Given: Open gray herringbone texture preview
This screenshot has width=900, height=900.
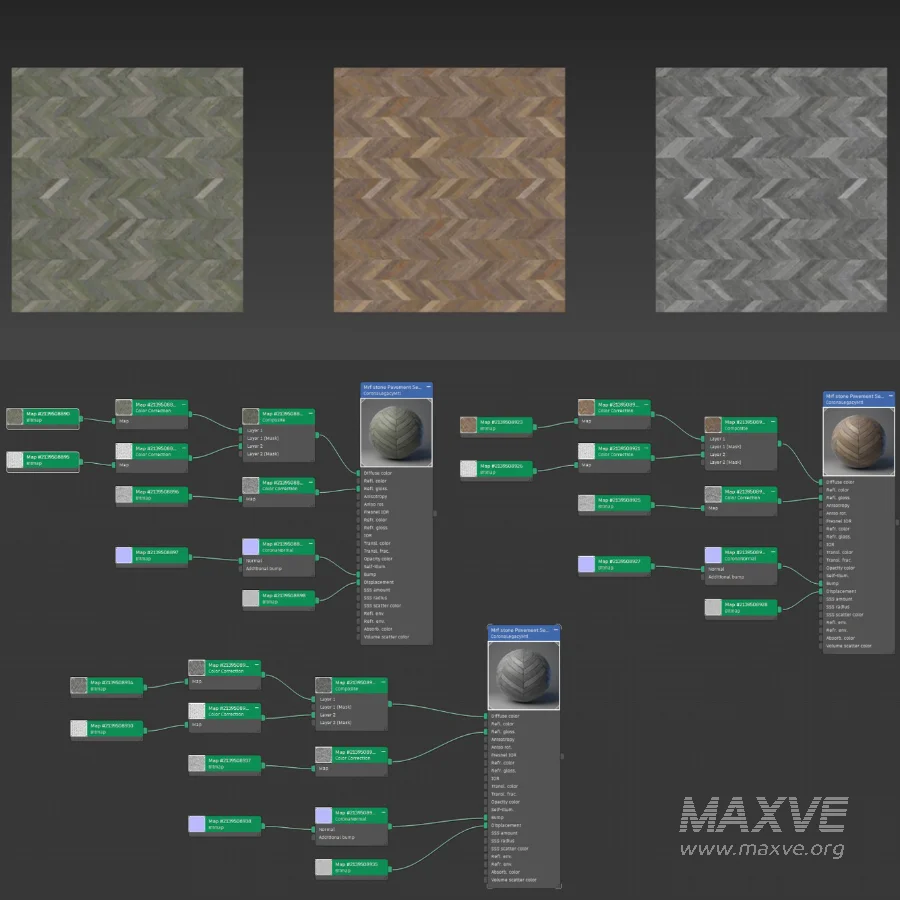Looking at the screenshot, I should tap(771, 190).
